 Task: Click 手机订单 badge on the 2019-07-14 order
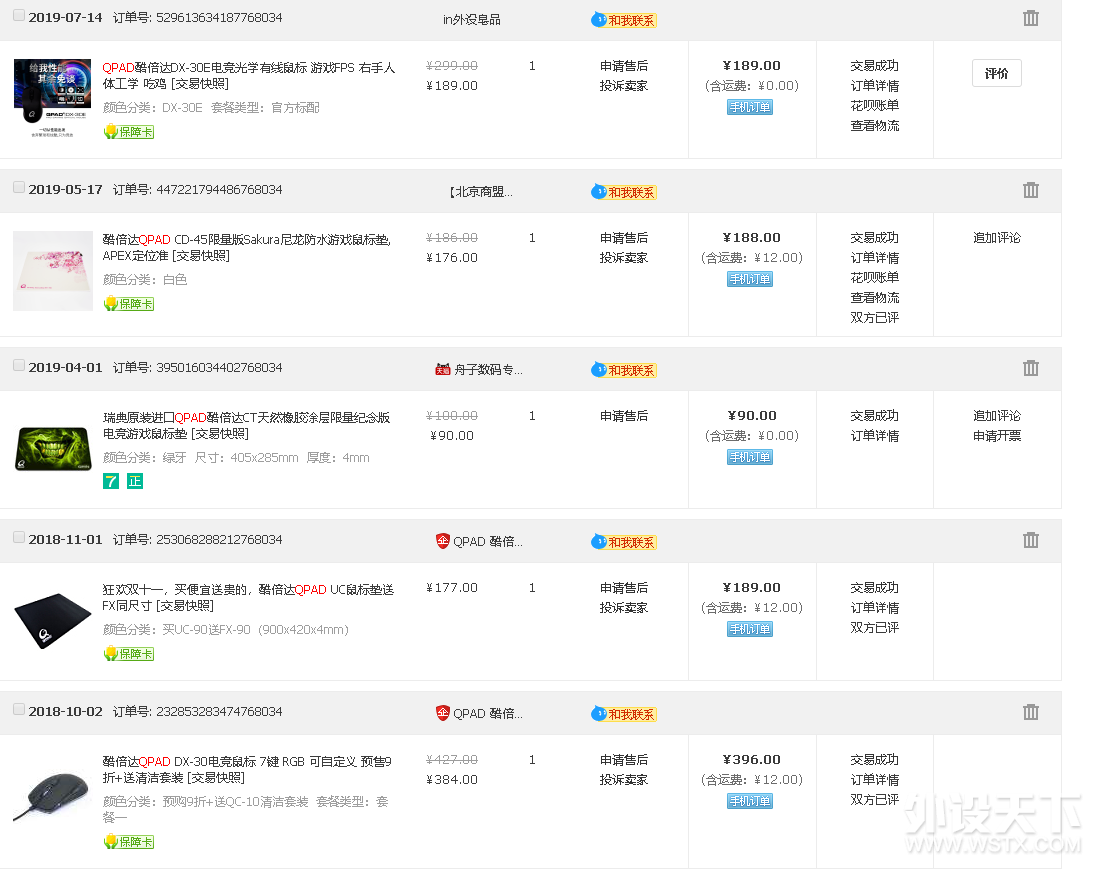750,107
